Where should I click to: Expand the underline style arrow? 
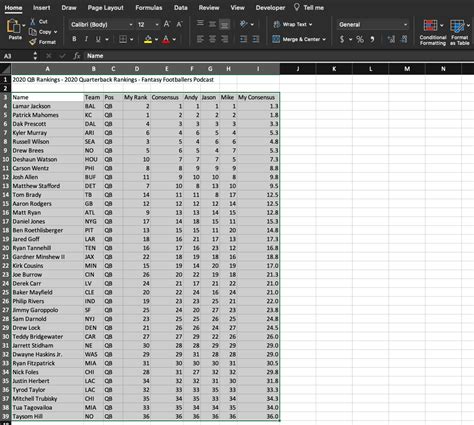coord(107,39)
